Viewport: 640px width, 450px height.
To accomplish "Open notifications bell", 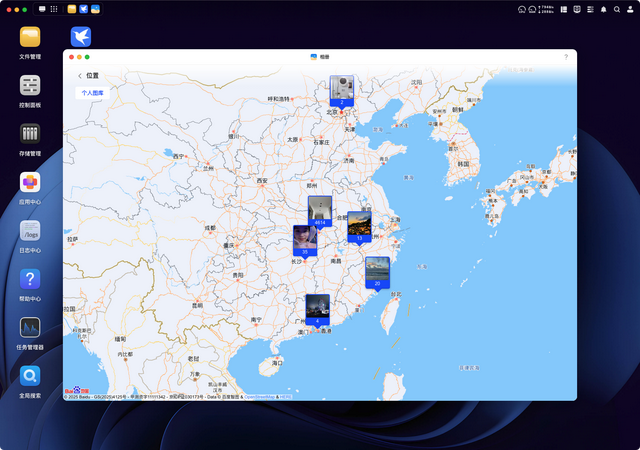I will pos(604,9).
